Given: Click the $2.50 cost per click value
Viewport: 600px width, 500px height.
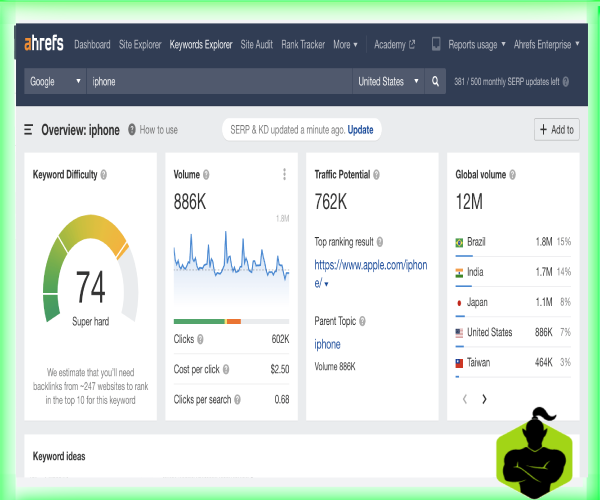Looking at the screenshot, I should (x=280, y=369).
